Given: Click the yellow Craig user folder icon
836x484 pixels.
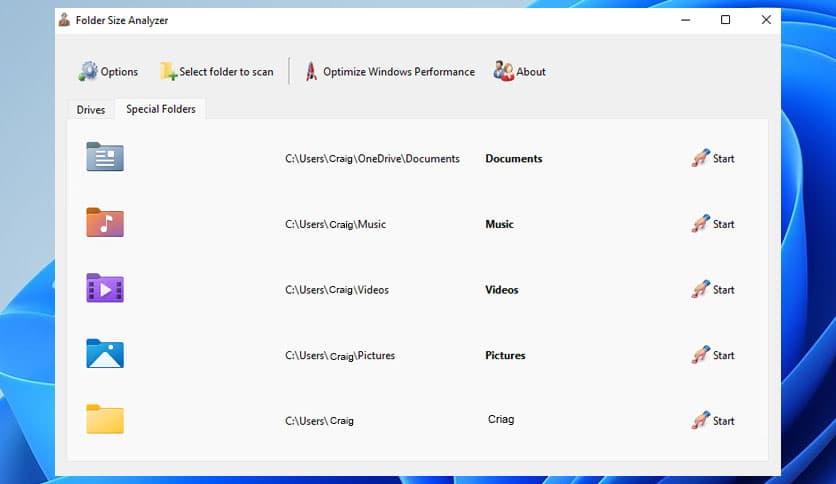Looking at the screenshot, I should tap(105, 419).
